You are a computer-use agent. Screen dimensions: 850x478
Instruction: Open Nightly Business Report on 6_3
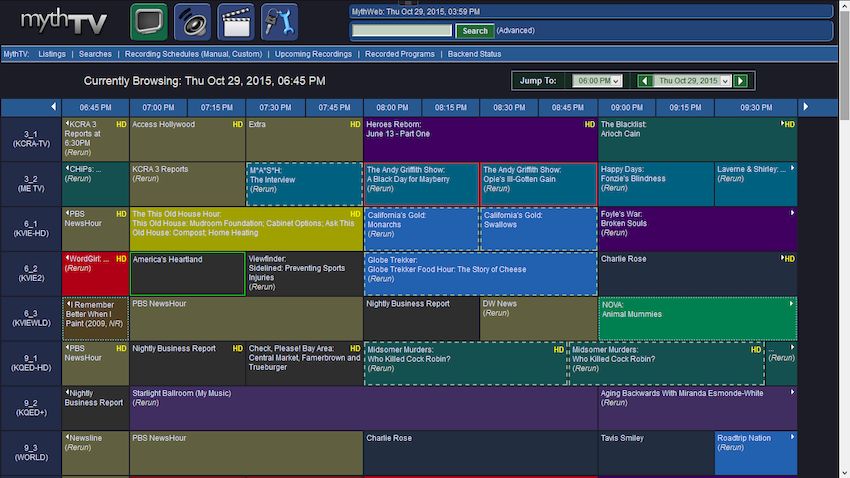pyautogui.click(x=421, y=319)
